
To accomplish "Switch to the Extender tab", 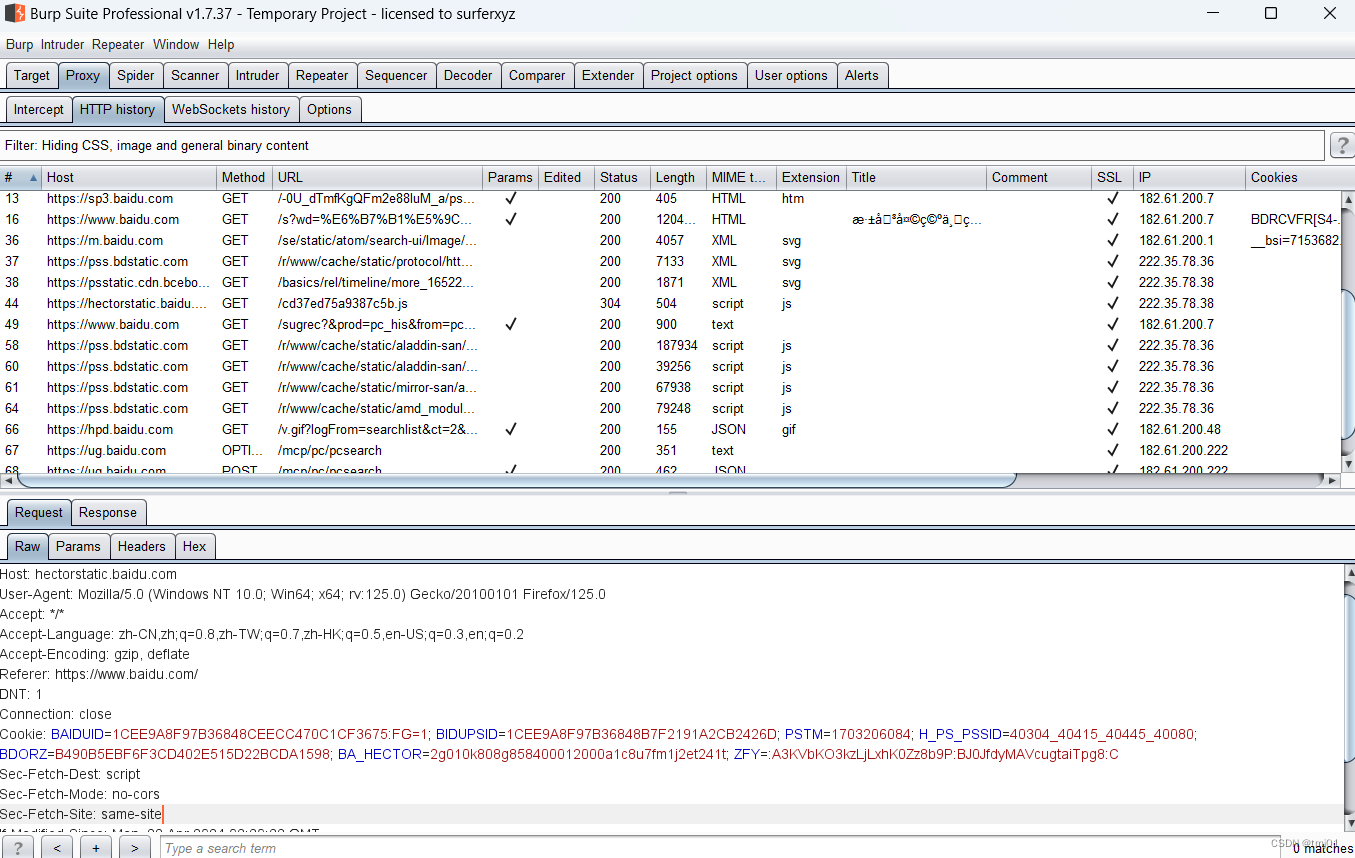I will (608, 75).
